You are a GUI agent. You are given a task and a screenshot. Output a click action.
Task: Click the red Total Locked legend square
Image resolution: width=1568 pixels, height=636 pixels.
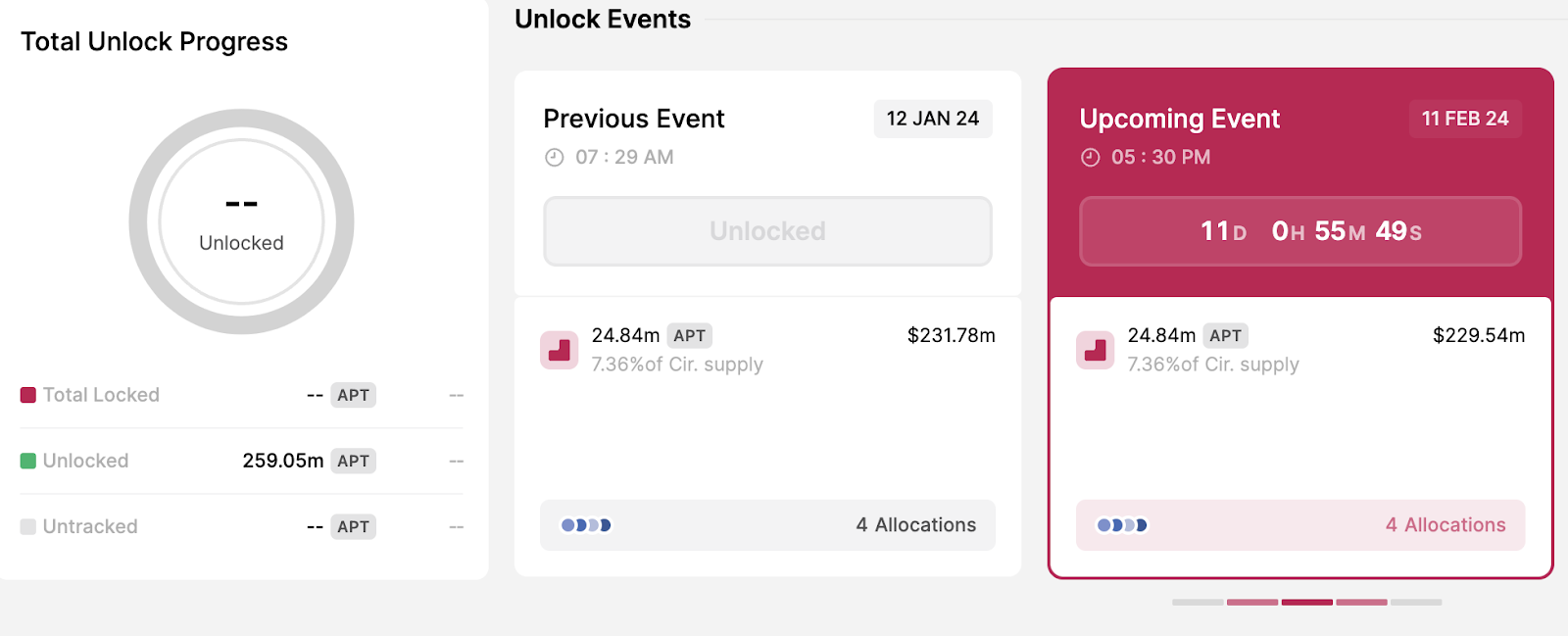pyautogui.click(x=28, y=395)
